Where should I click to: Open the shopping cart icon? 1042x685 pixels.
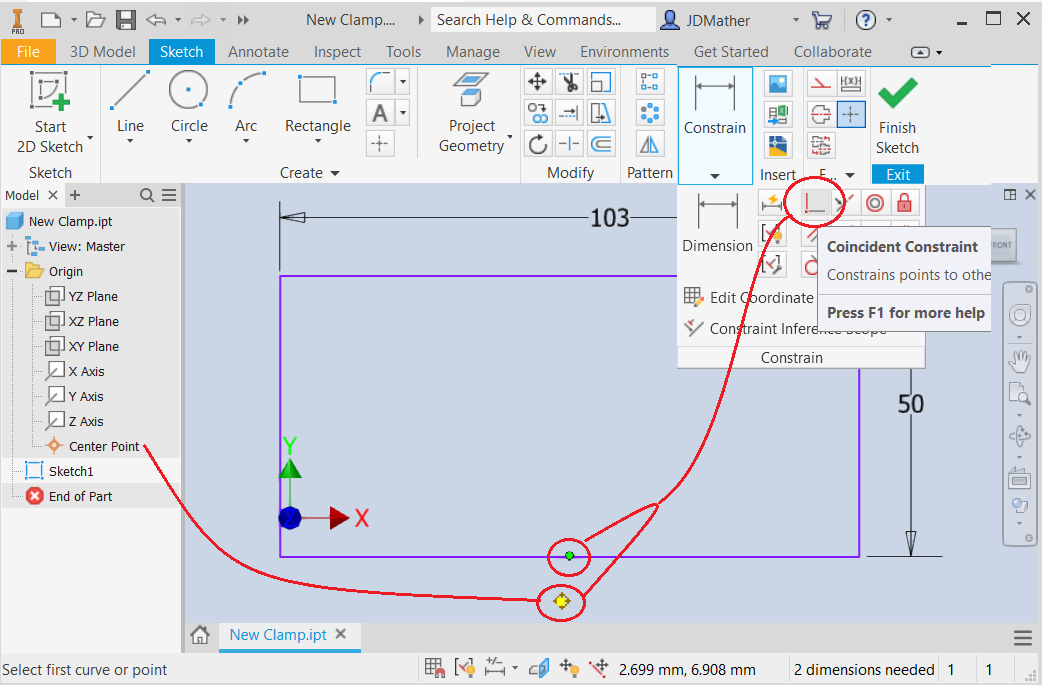pos(822,21)
